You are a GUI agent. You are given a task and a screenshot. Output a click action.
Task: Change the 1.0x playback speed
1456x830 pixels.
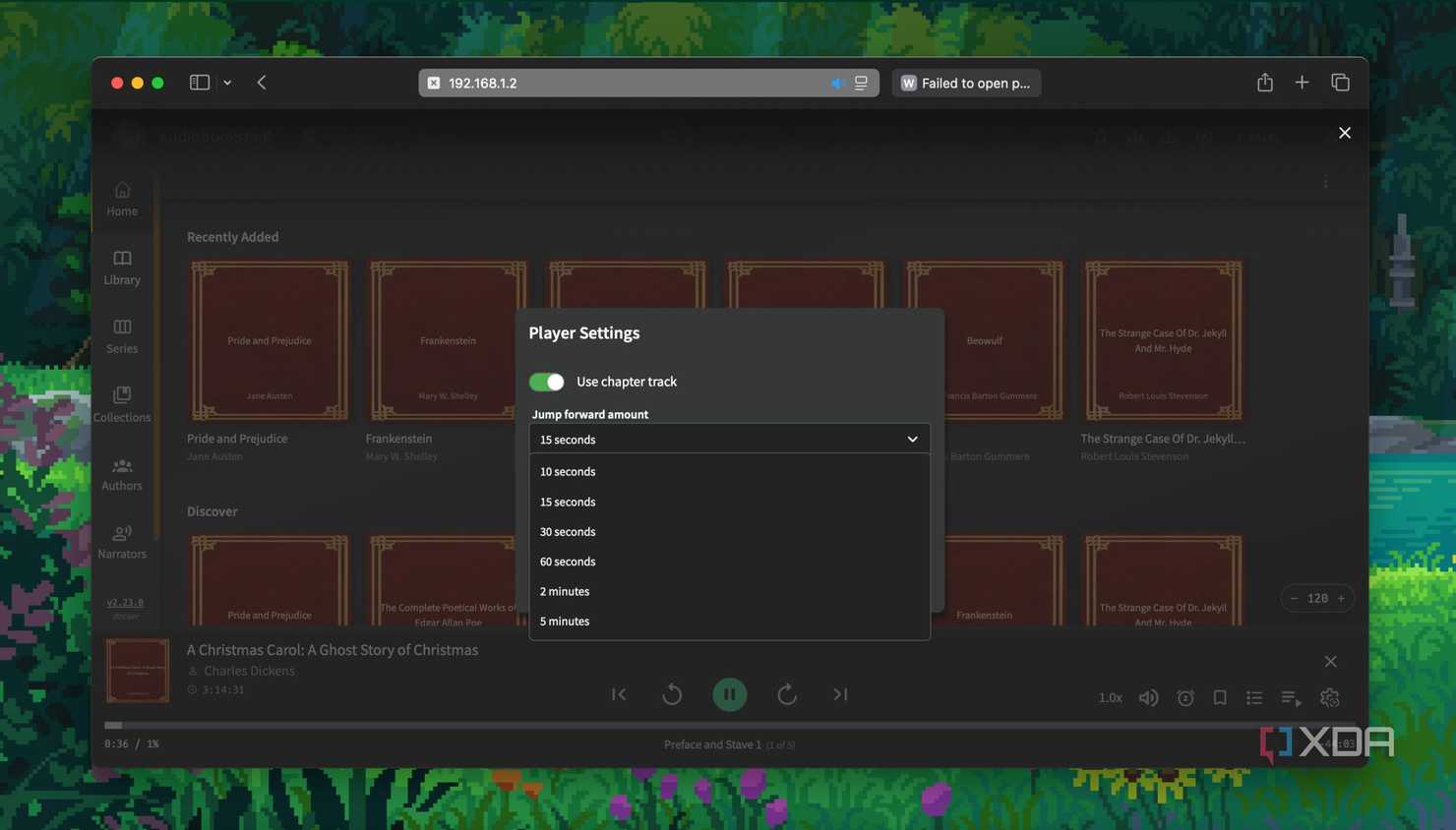point(1110,697)
